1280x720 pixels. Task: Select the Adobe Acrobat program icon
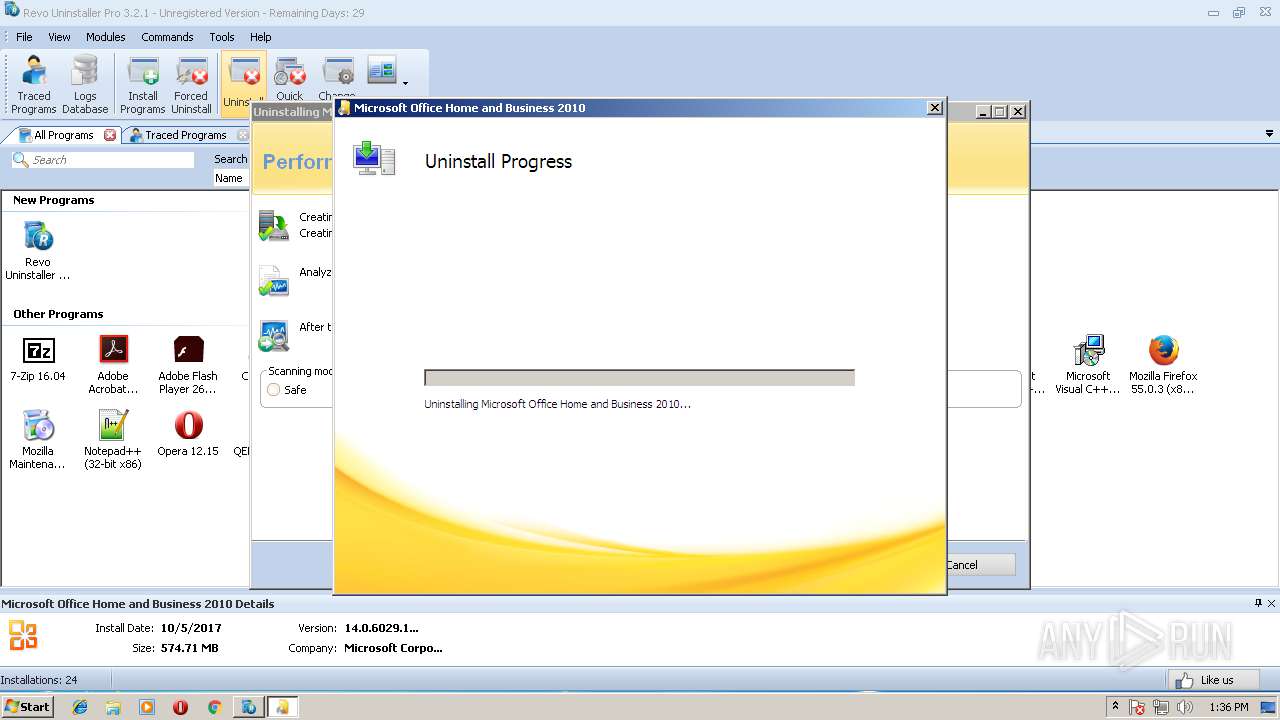pos(113,365)
